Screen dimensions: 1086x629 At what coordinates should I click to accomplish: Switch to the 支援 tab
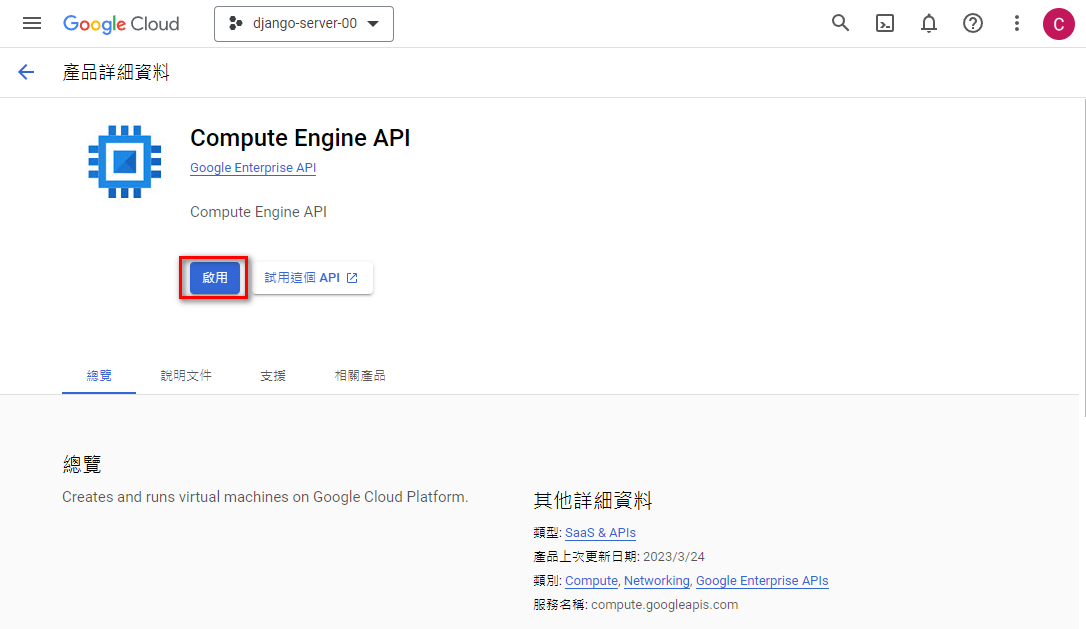tap(273, 375)
